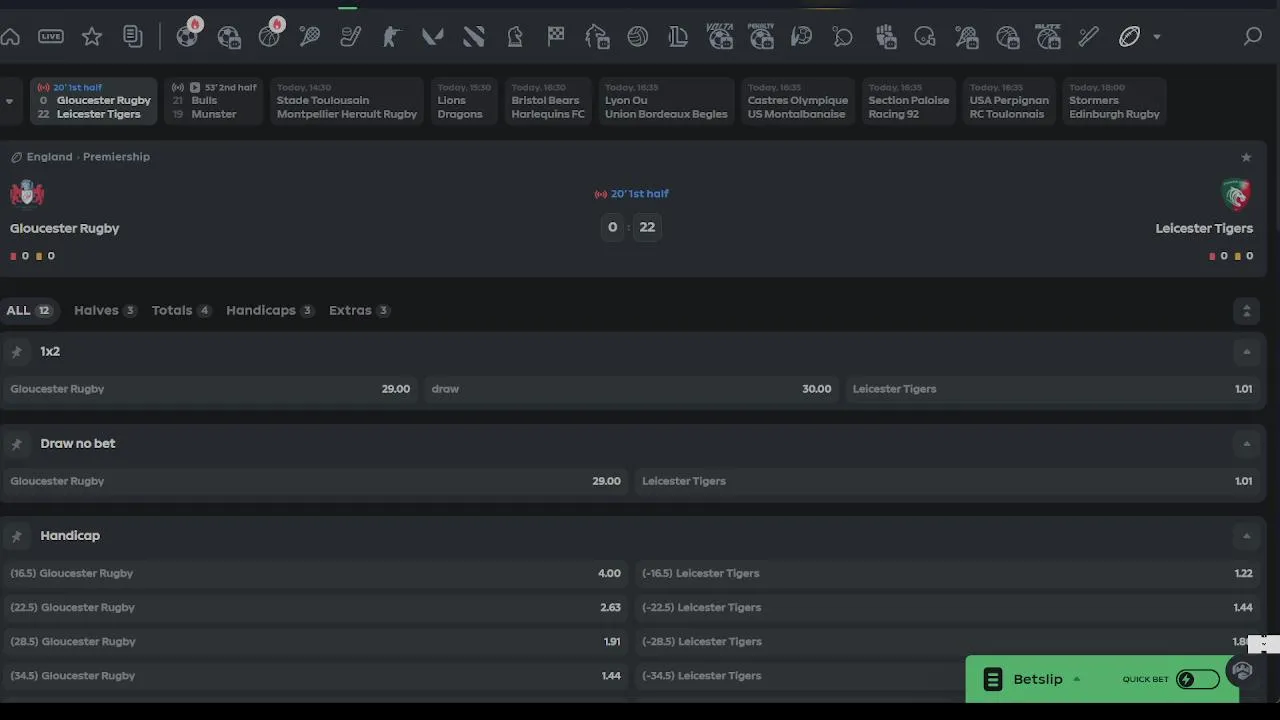Pin the Handicap market
Viewport: 1280px width, 720px height.
pyautogui.click(x=16, y=536)
